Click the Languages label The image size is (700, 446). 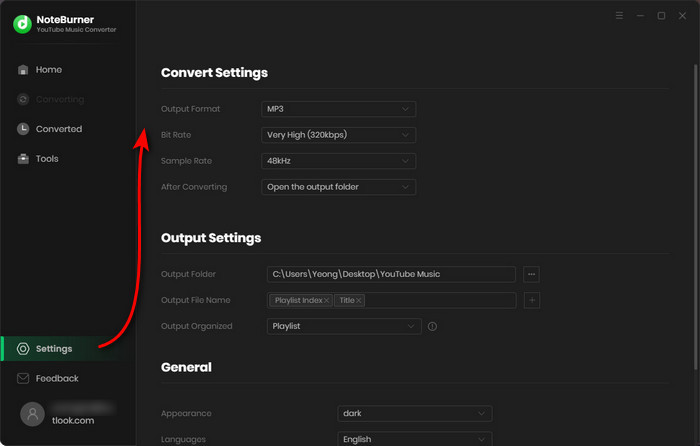183,440
